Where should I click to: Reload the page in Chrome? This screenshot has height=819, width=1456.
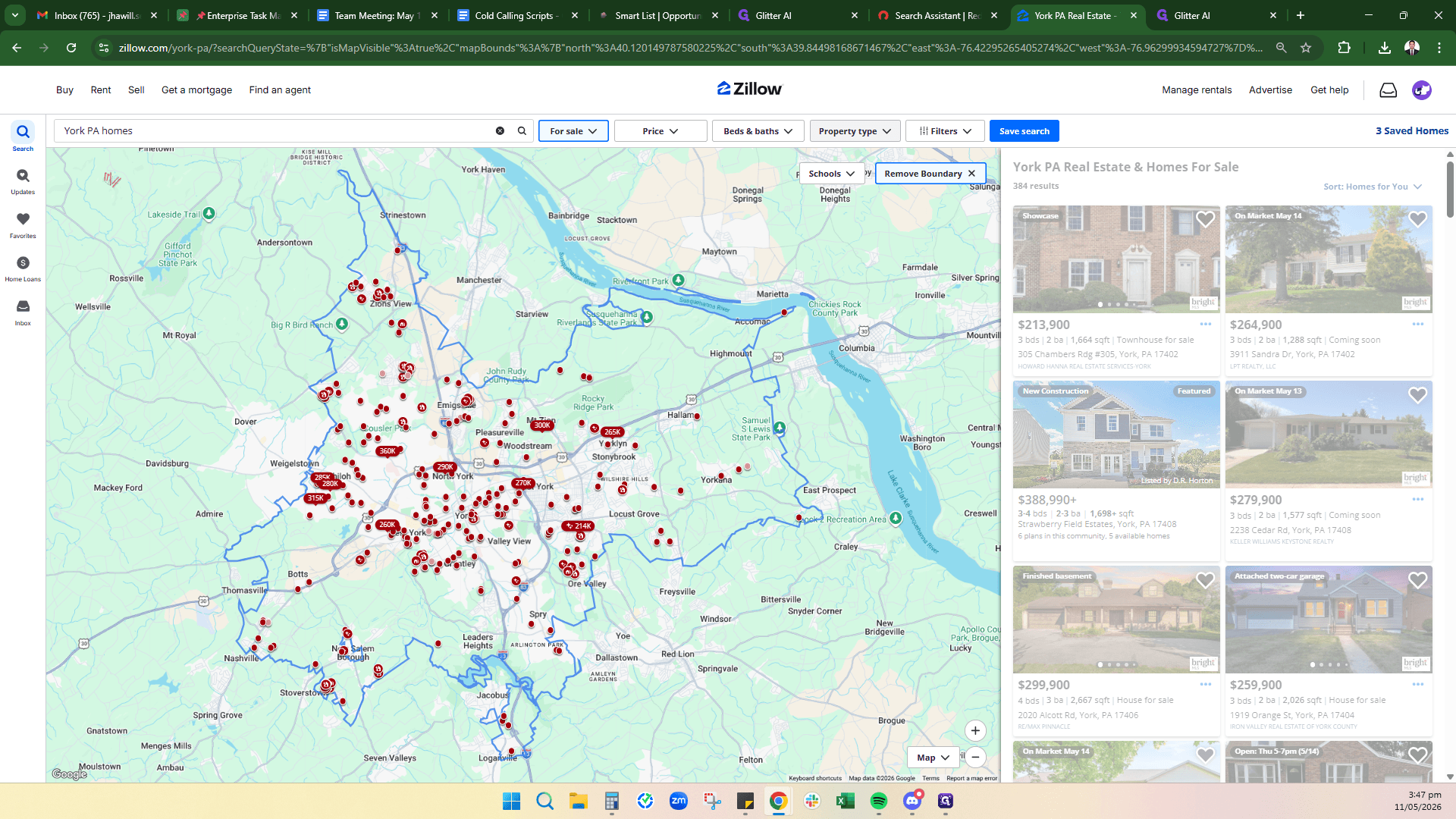click(x=71, y=48)
